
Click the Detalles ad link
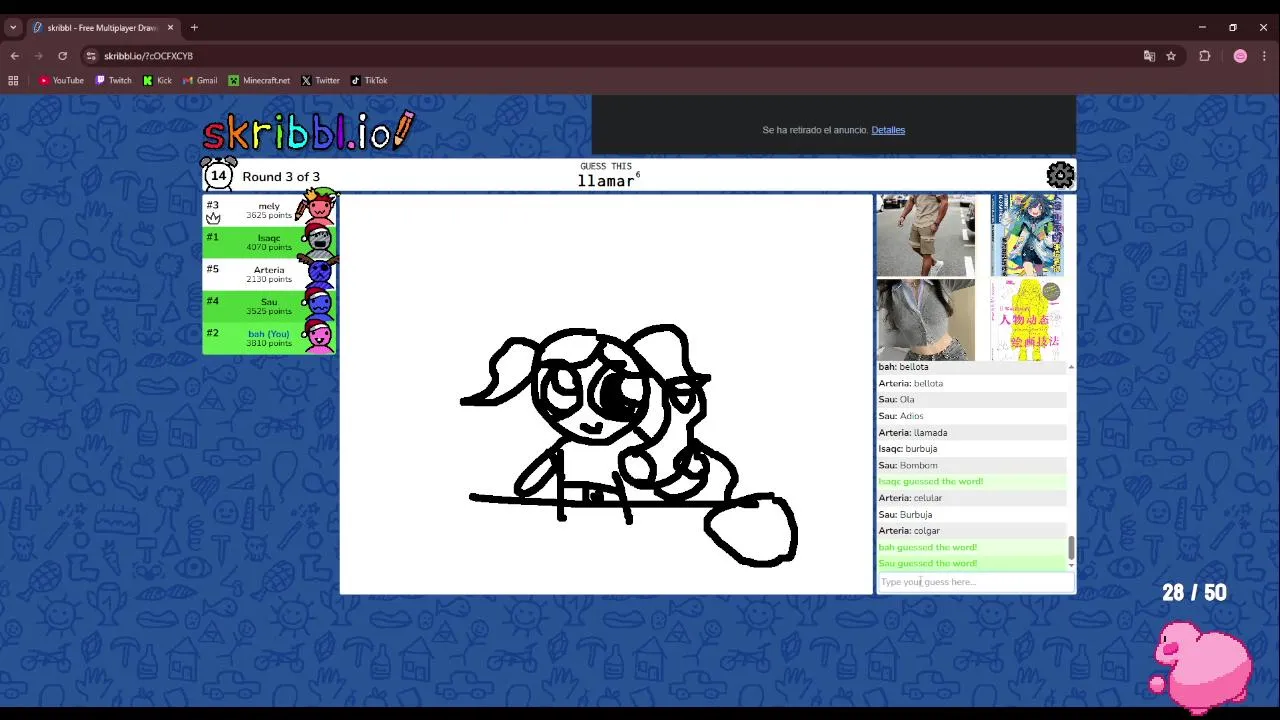[x=888, y=130]
